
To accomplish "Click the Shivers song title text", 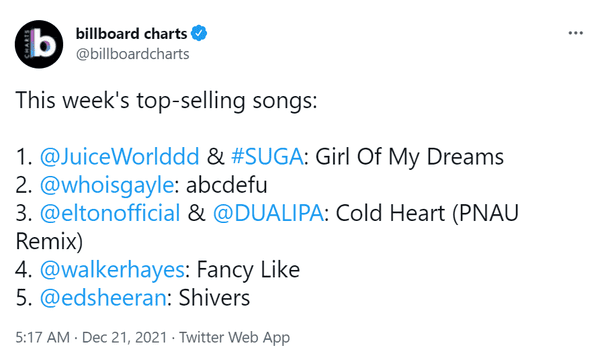I will click(x=214, y=298).
